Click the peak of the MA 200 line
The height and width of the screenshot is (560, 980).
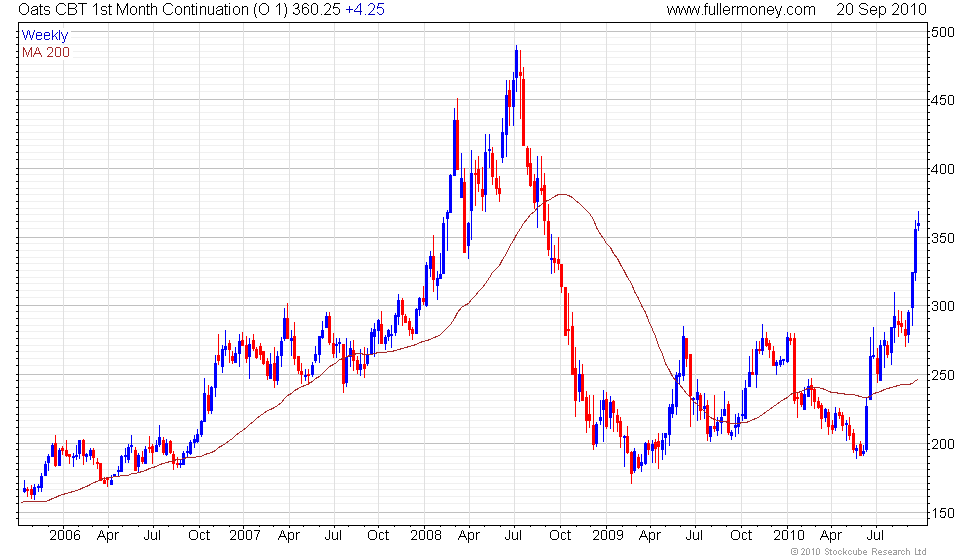tap(562, 194)
